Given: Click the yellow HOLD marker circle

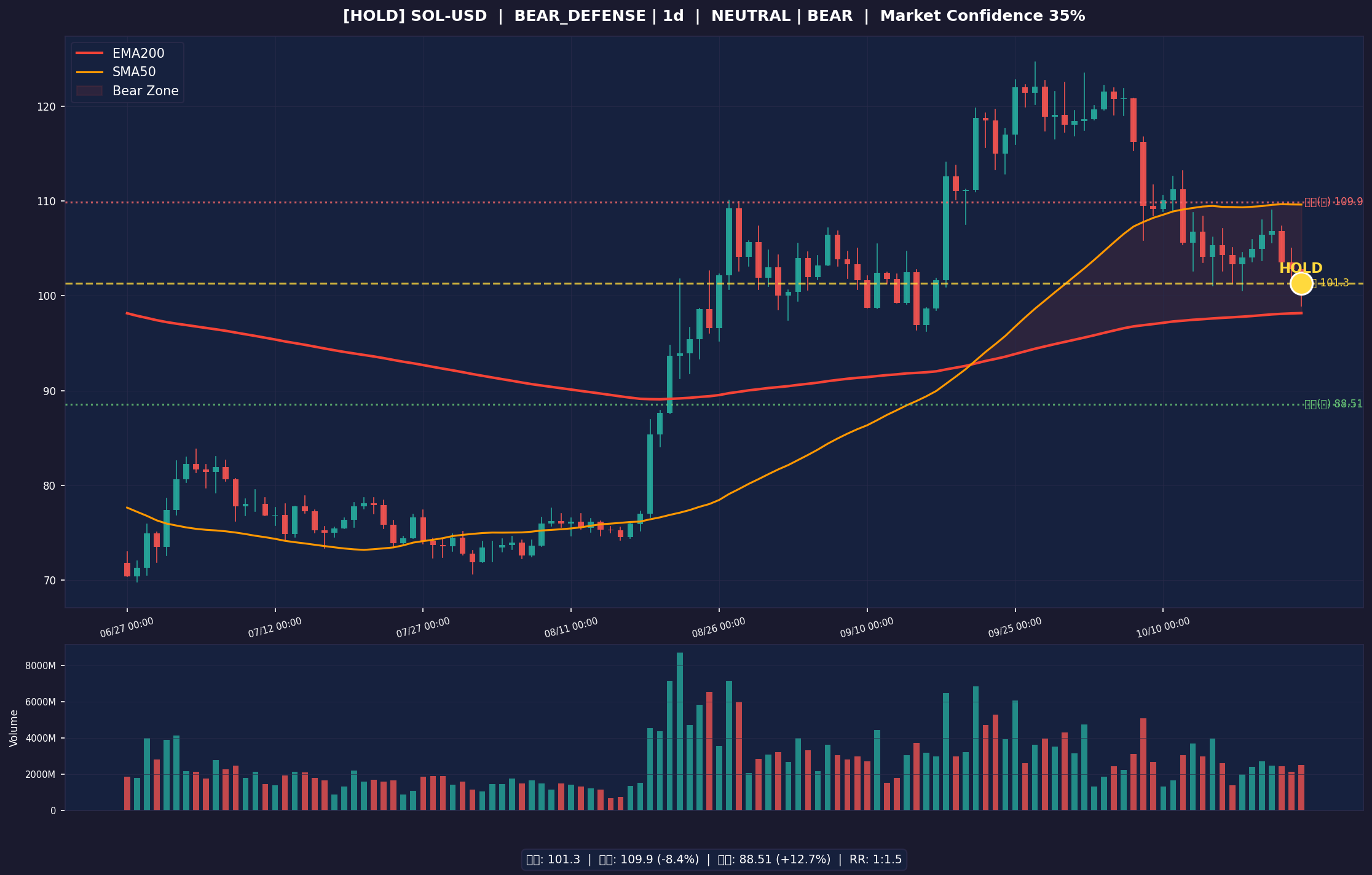Looking at the screenshot, I should tap(1301, 283).
